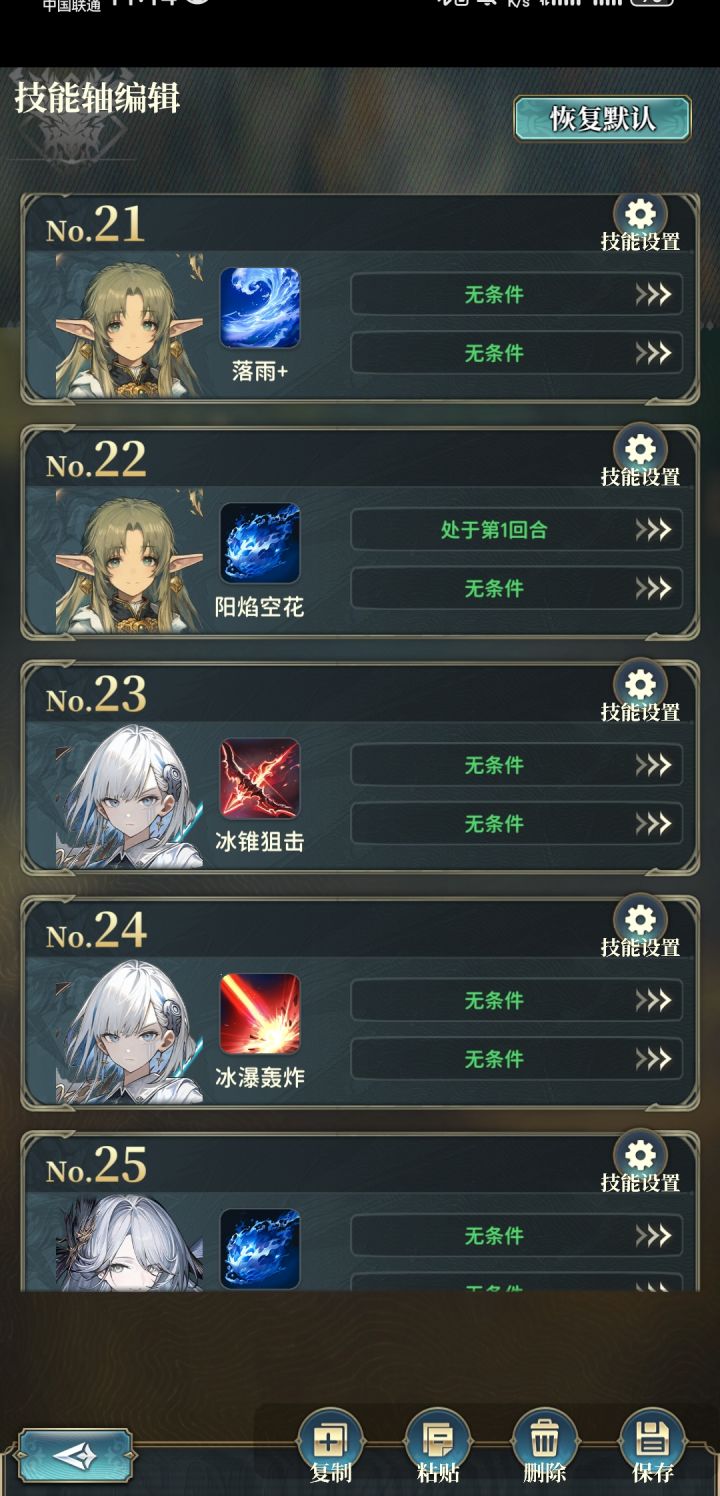Open skill settings gear for No.23

tap(640, 685)
